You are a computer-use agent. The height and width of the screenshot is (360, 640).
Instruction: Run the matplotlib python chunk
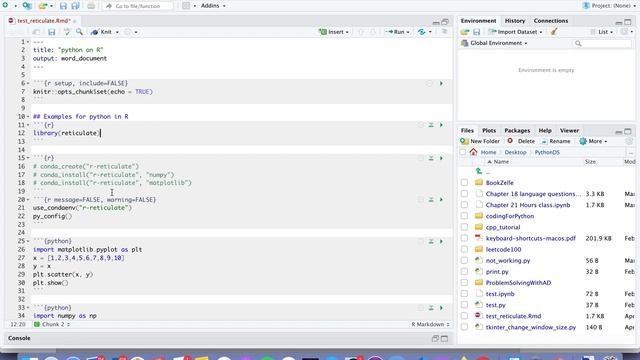tap(441, 241)
